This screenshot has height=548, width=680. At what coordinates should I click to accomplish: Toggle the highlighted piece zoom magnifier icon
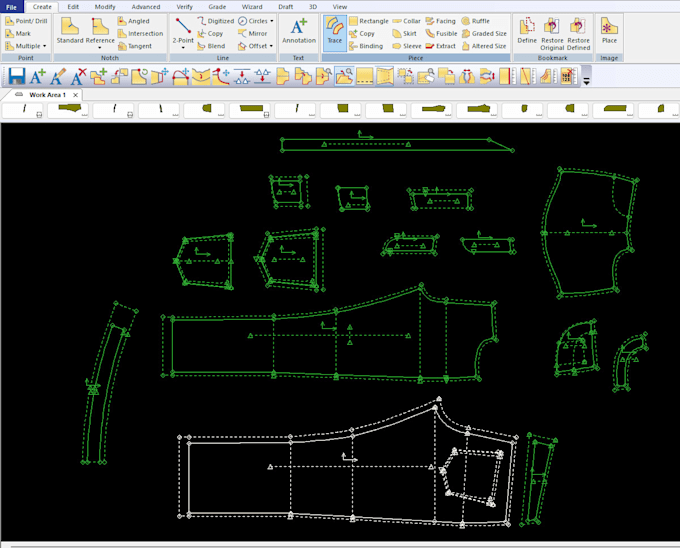tap(344, 76)
